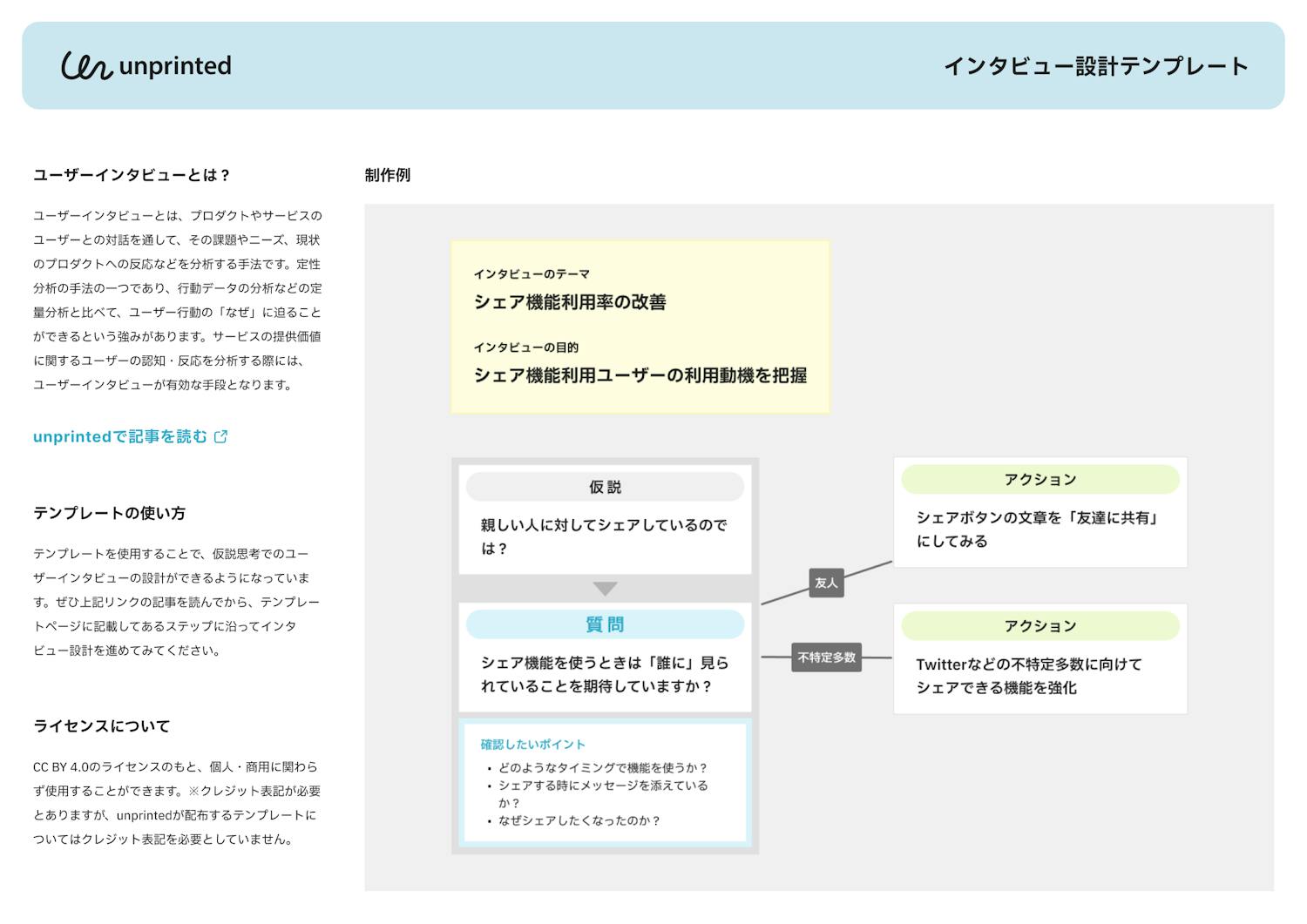The height and width of the screenshot is (924, 1307).
Task: Click the downward triangle between 仮説 and 質問
Action: tap(605, 589)
